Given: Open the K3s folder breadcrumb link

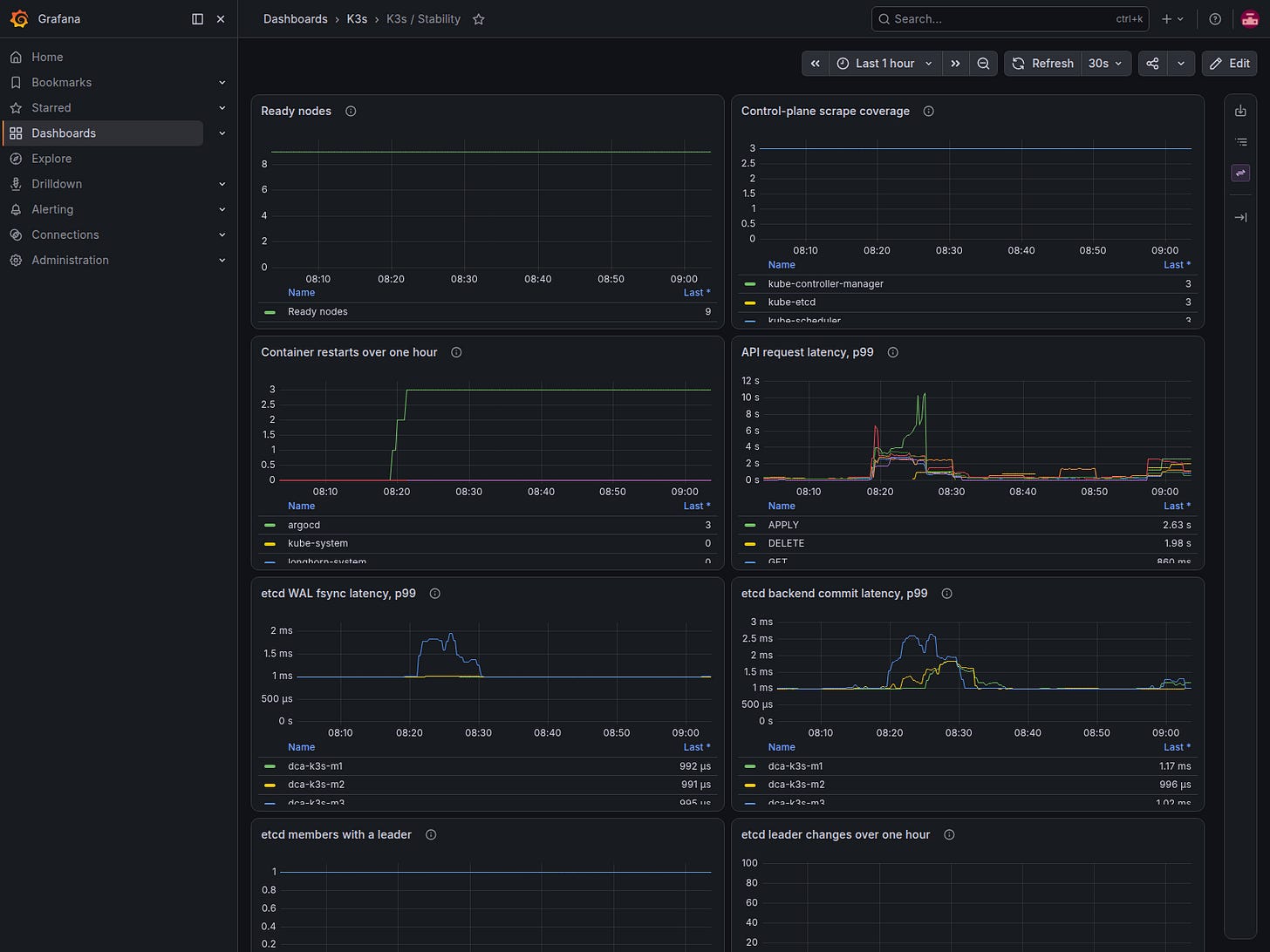Looking at the screenshot, I should tap(357, 19).
